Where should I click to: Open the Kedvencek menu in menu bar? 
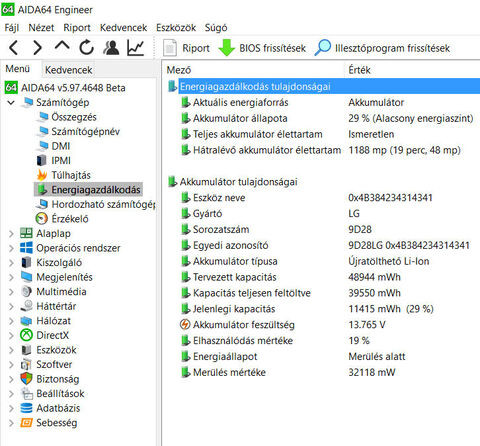point(123,28)
